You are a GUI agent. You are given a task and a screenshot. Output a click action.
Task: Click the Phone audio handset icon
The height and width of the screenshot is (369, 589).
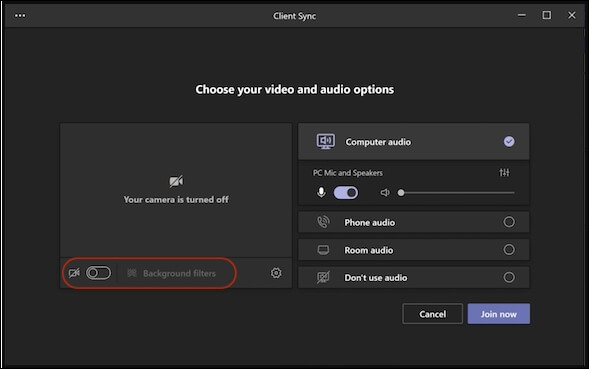click(323, 222)
